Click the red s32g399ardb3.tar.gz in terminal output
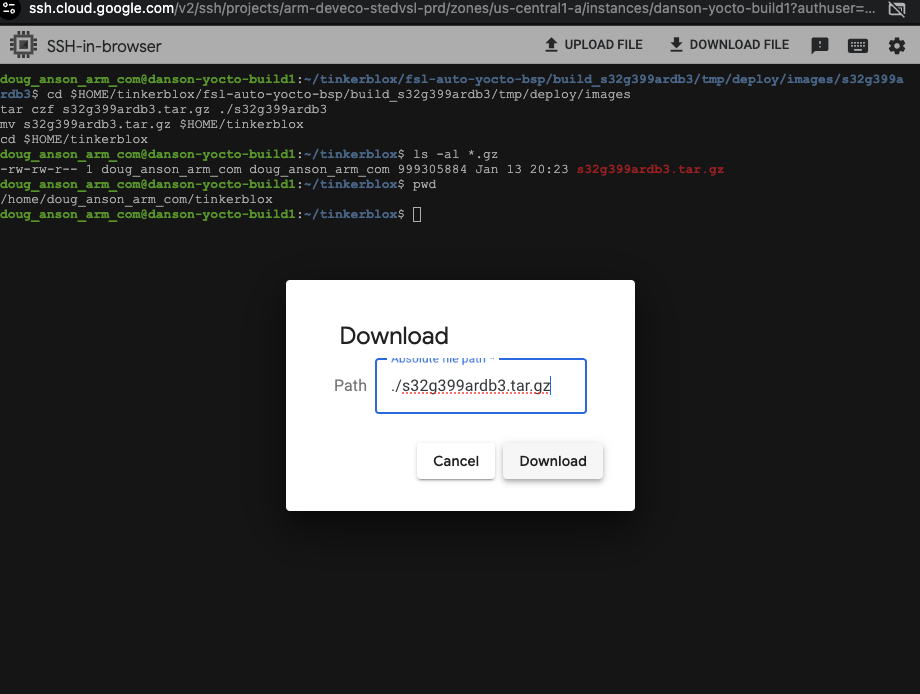The width and height of the screenshot is (920, 694). click(648, 169)
